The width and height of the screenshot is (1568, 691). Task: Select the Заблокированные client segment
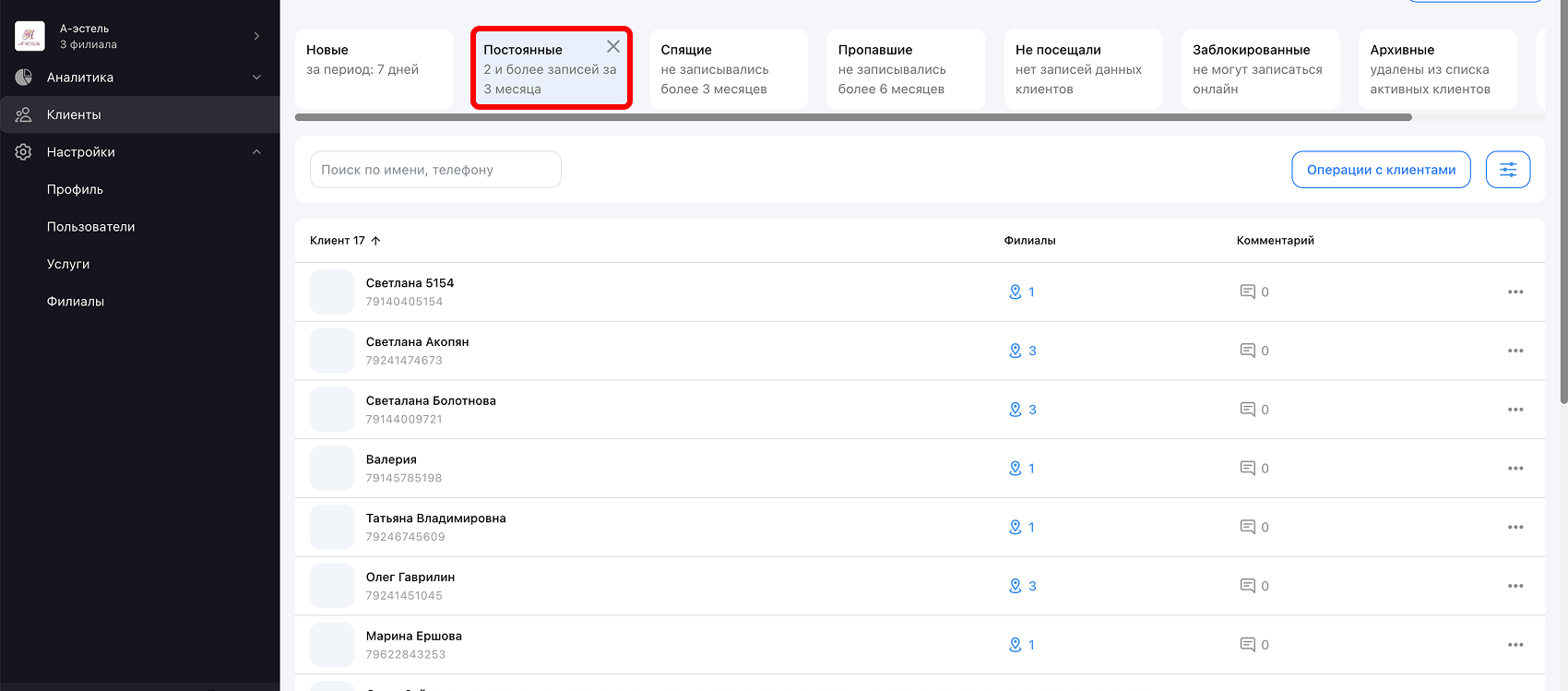pyautogui.click(x=1261, y=69)
